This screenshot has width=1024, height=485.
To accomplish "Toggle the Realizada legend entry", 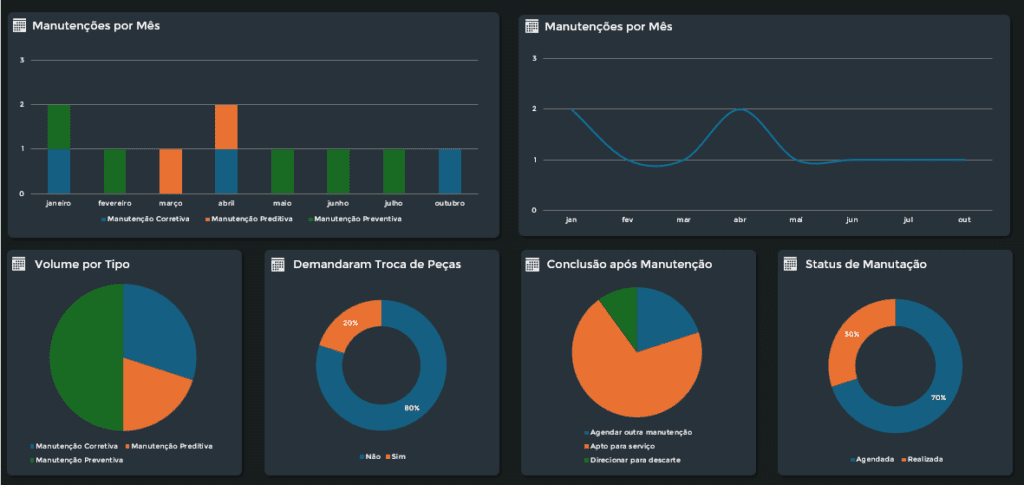I will (x=922, y=460).
